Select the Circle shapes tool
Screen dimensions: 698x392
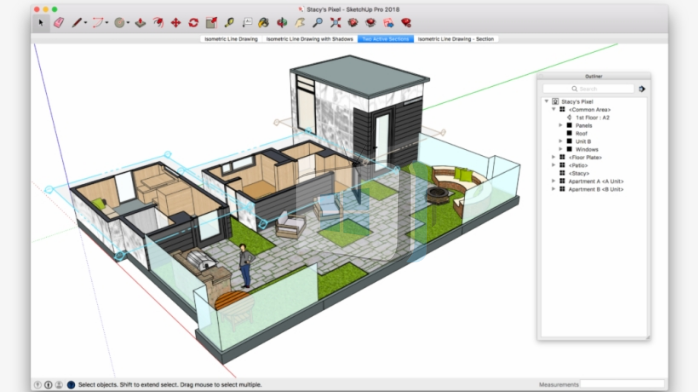pyautogui.click(x=119, y=23)
